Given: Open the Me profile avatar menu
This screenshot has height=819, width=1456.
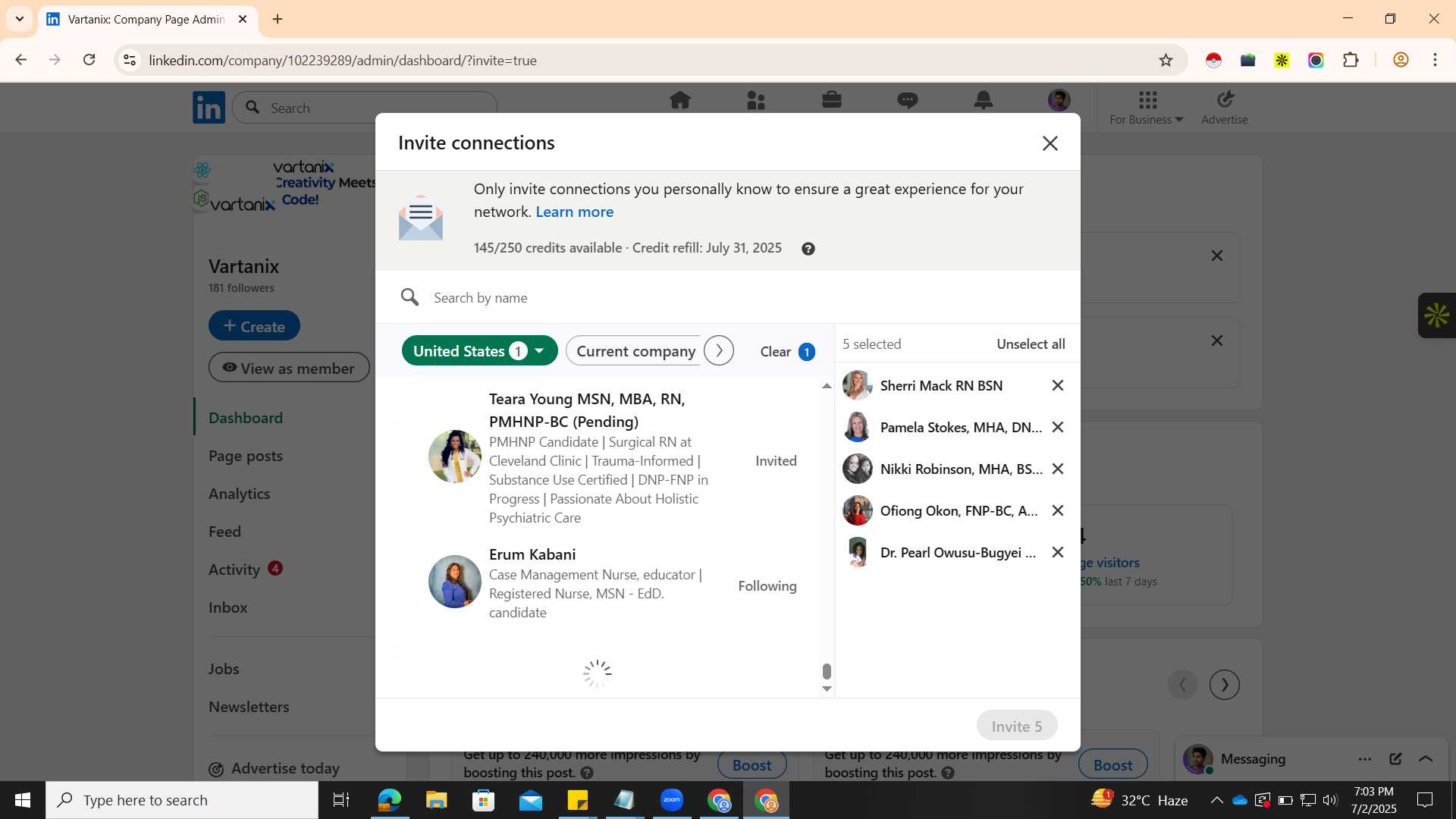Looking at the screenshot, I should 1059,100.
